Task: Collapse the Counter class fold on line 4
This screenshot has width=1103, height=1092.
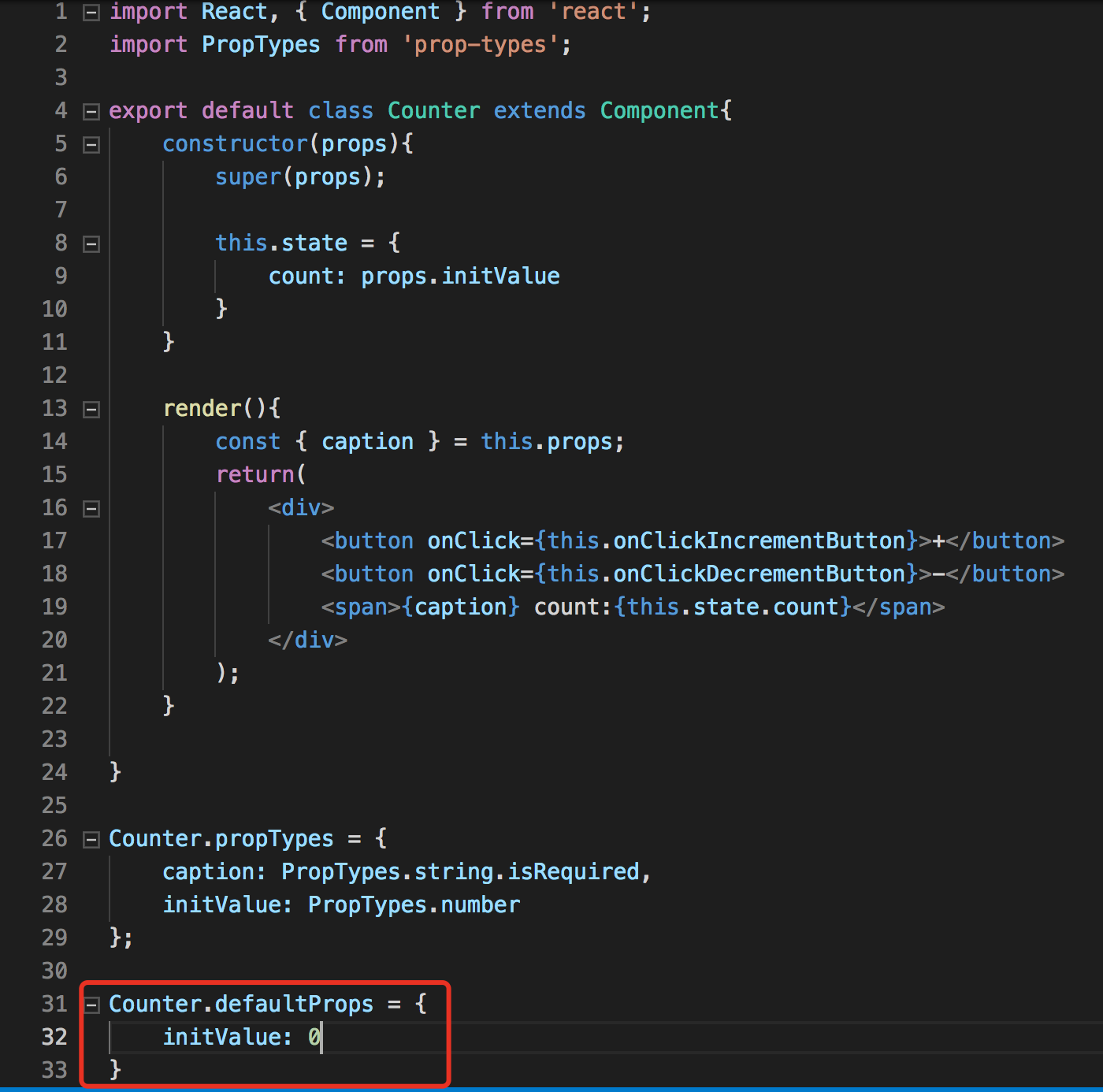Action: point(91,111)
